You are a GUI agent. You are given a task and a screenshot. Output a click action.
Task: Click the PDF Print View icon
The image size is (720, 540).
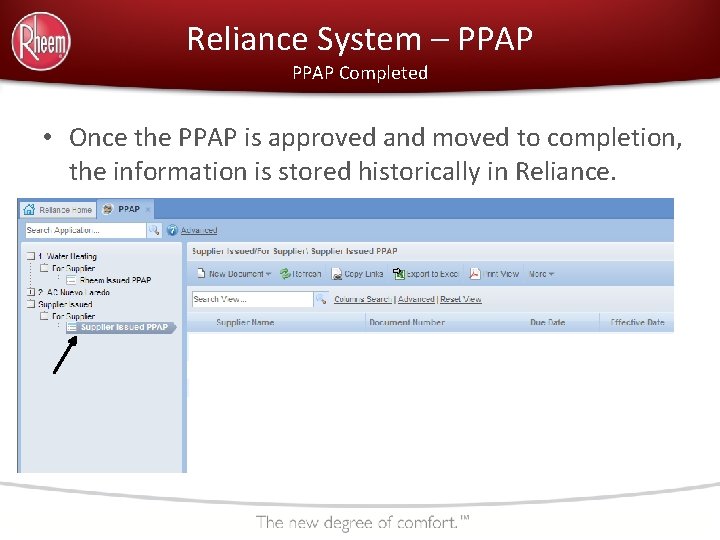pyautogui.click(x=474, y=274)
